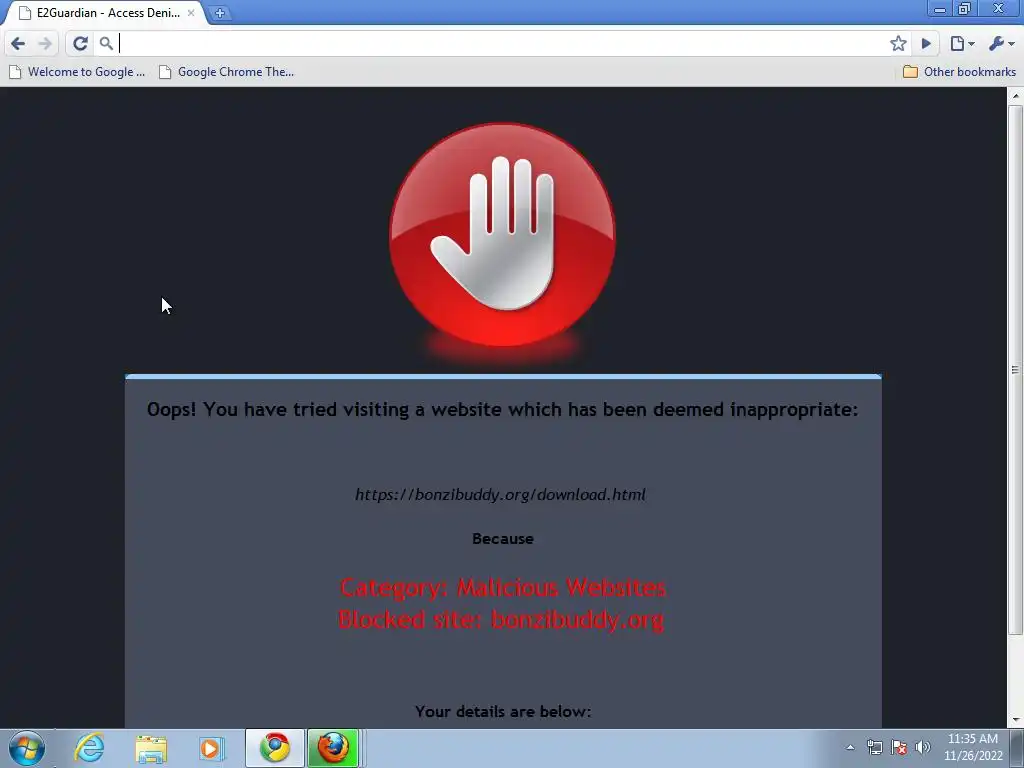Go back to the previous page
This screenshot has height=768, width=1024.
pyautogui.click(x=18, y=44)
